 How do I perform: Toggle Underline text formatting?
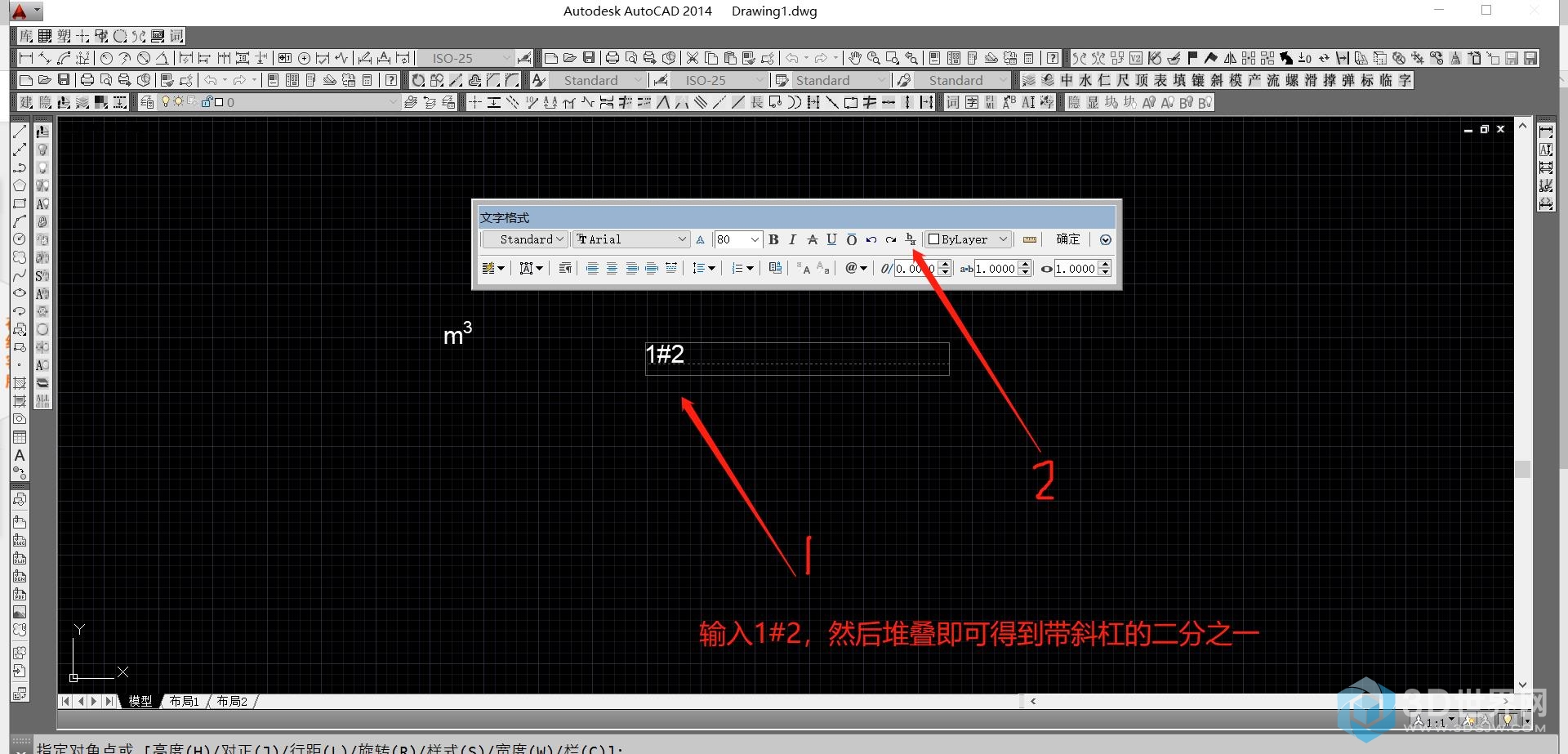click(x=831, y=239)
